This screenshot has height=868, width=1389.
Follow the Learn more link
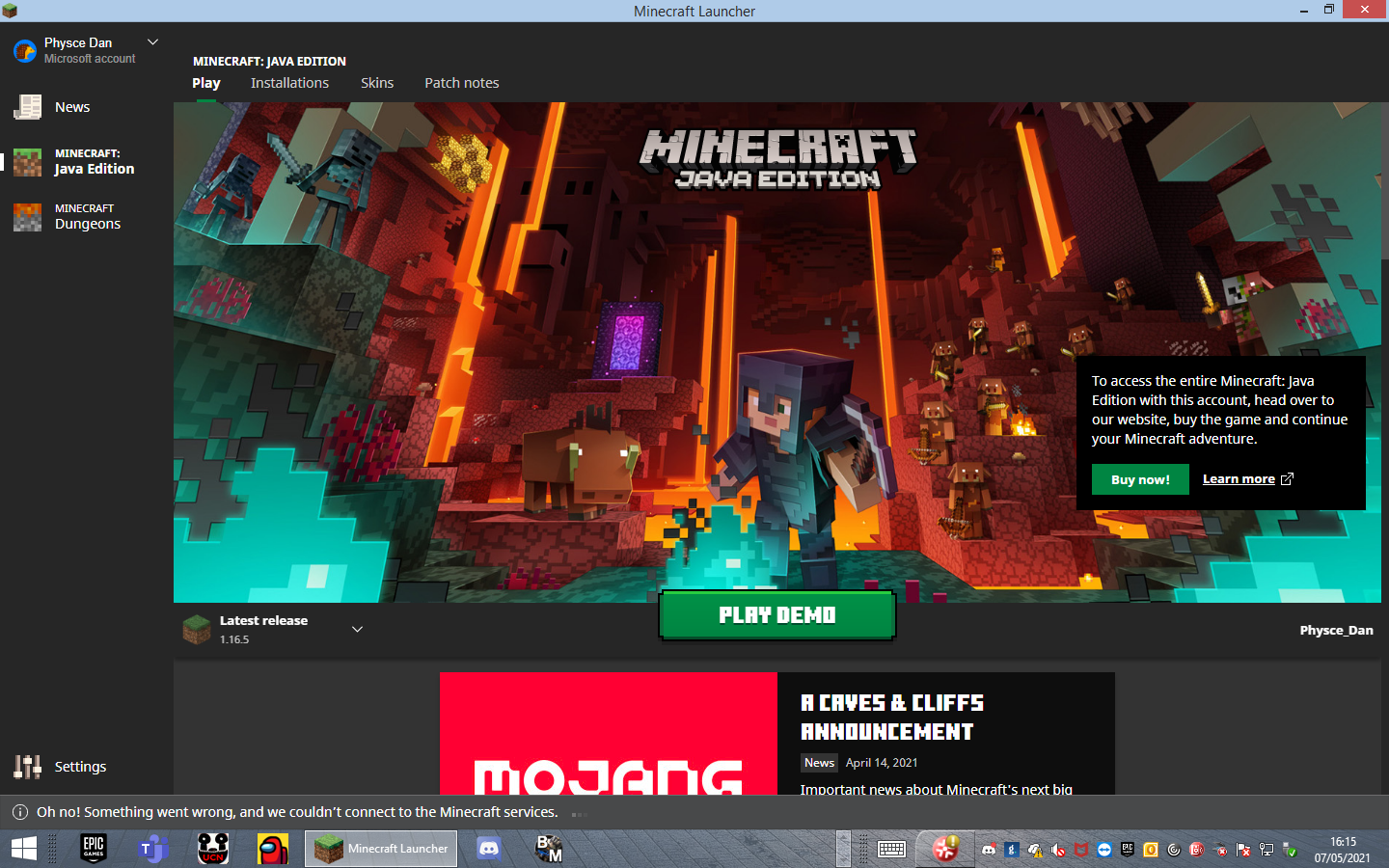pyautogui.click(x=1239, y=479)
